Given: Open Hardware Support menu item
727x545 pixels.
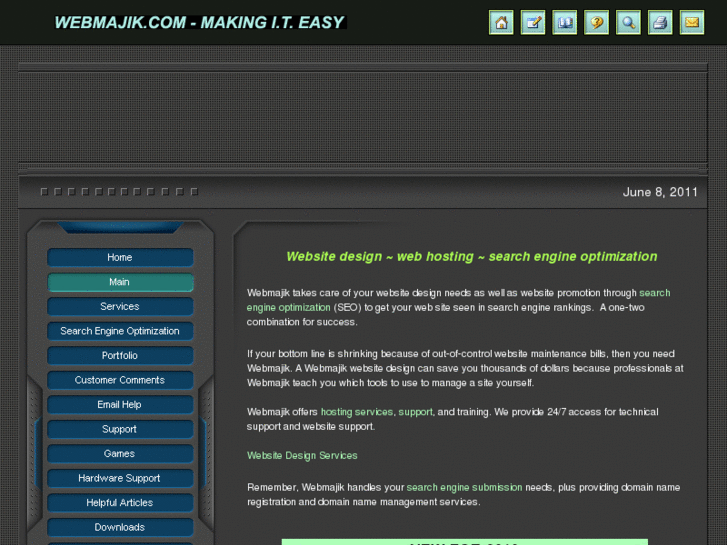Looking at the screenshot, I should click(120, 478).
